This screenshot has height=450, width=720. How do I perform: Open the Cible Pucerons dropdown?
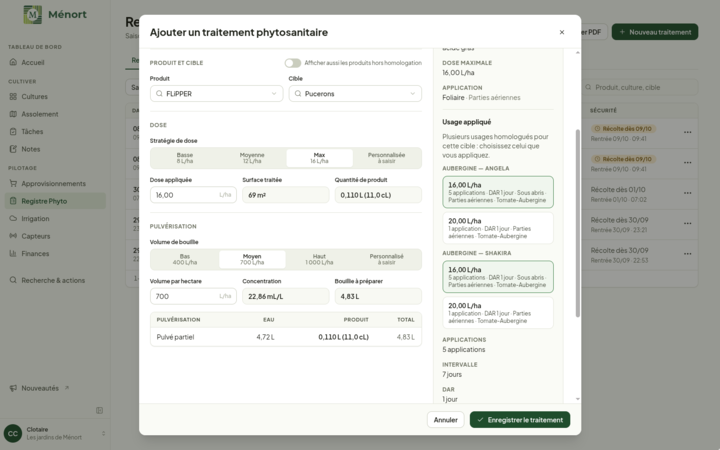click(x=355, y=94)
